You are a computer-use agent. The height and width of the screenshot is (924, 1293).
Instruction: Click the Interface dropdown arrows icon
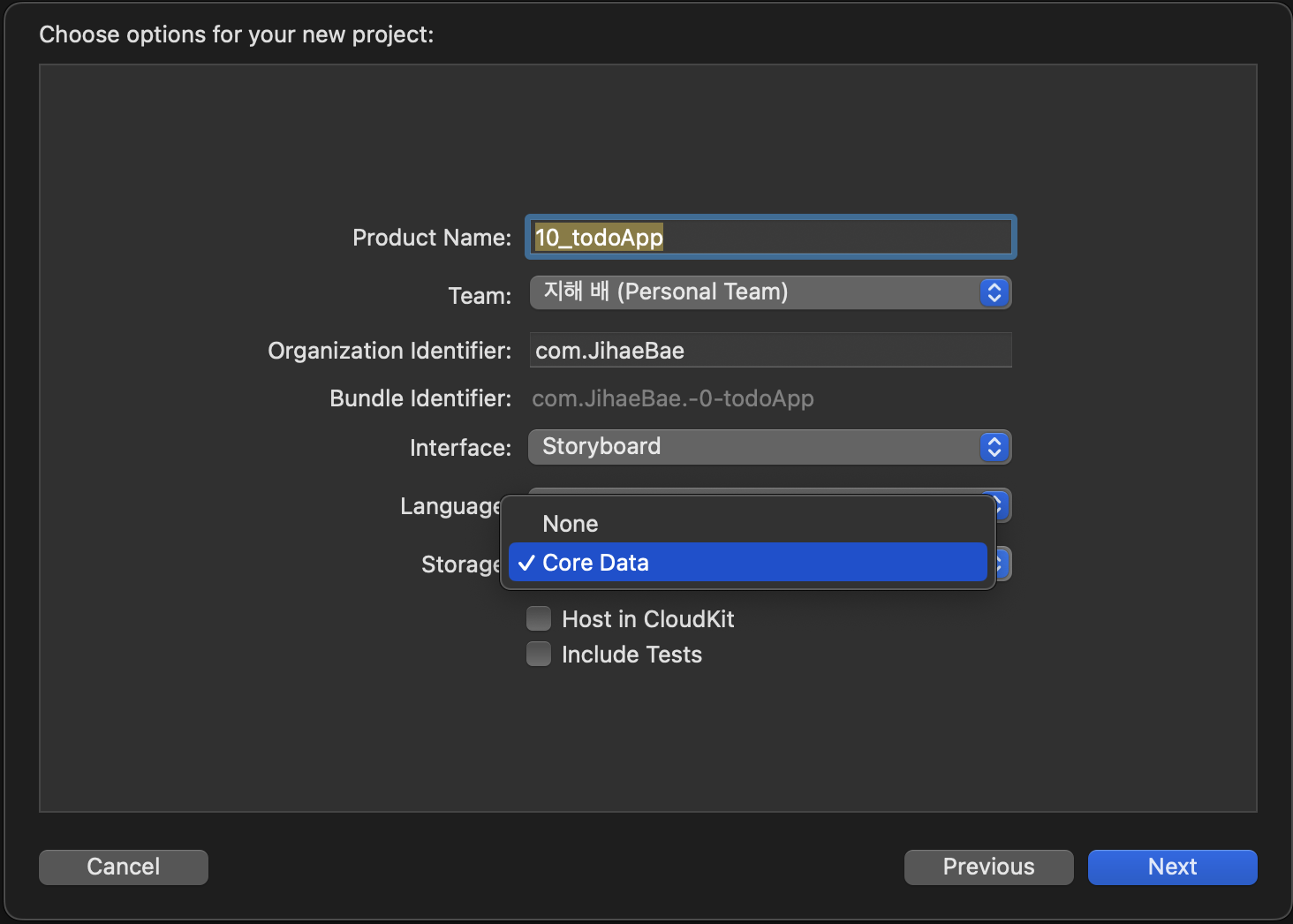pyautogui.click(x=994, y=447)
